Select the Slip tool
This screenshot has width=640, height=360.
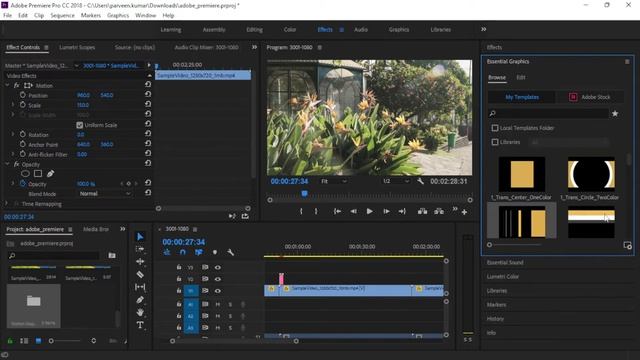(x=140, y=287)
